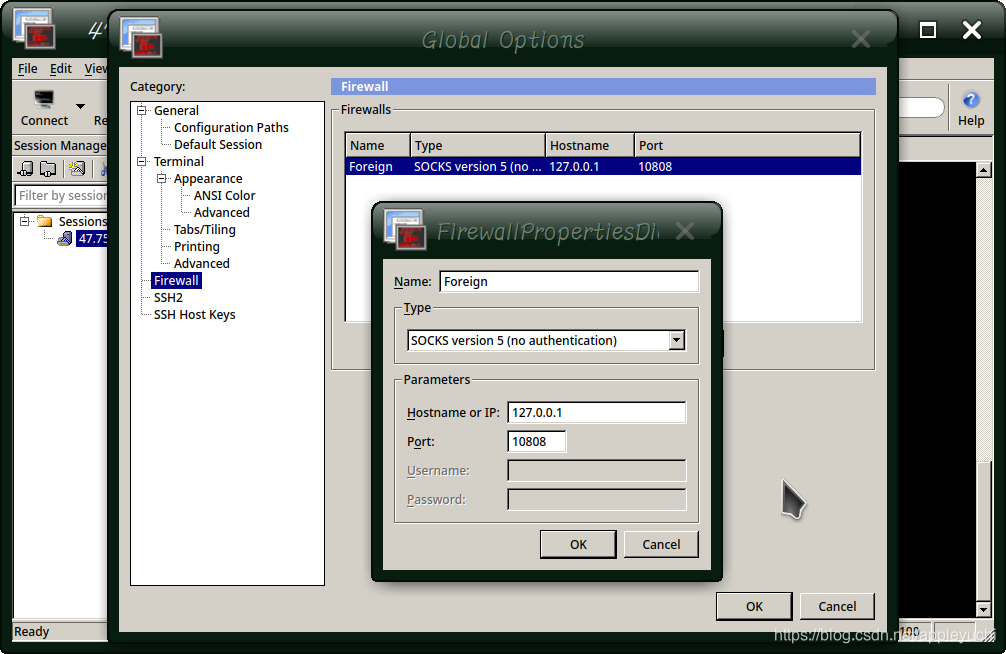Click the Port field showing 10808
This screenshot has width=1006, height=654.
point(536,442)
